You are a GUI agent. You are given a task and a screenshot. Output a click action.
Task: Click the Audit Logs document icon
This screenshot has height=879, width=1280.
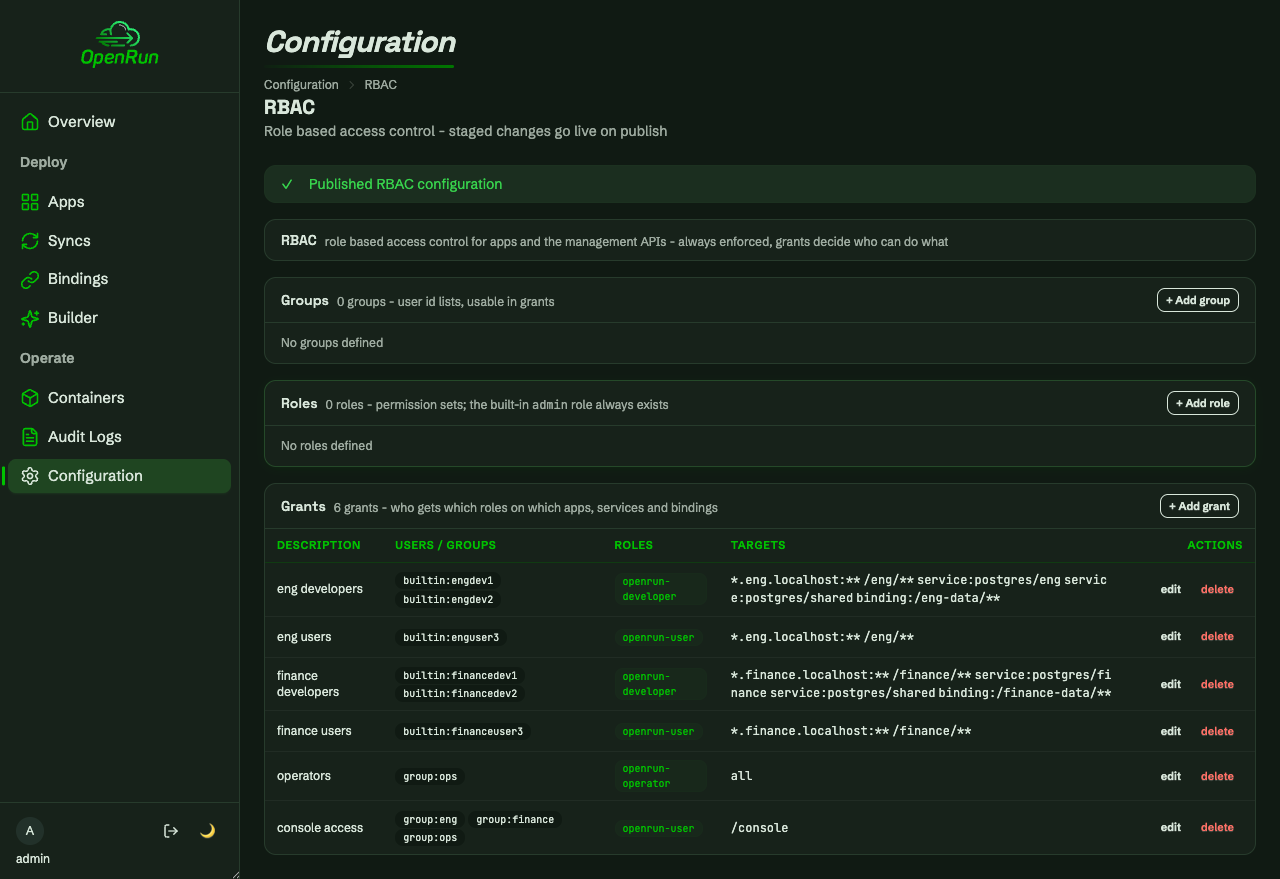pos(30,437)
